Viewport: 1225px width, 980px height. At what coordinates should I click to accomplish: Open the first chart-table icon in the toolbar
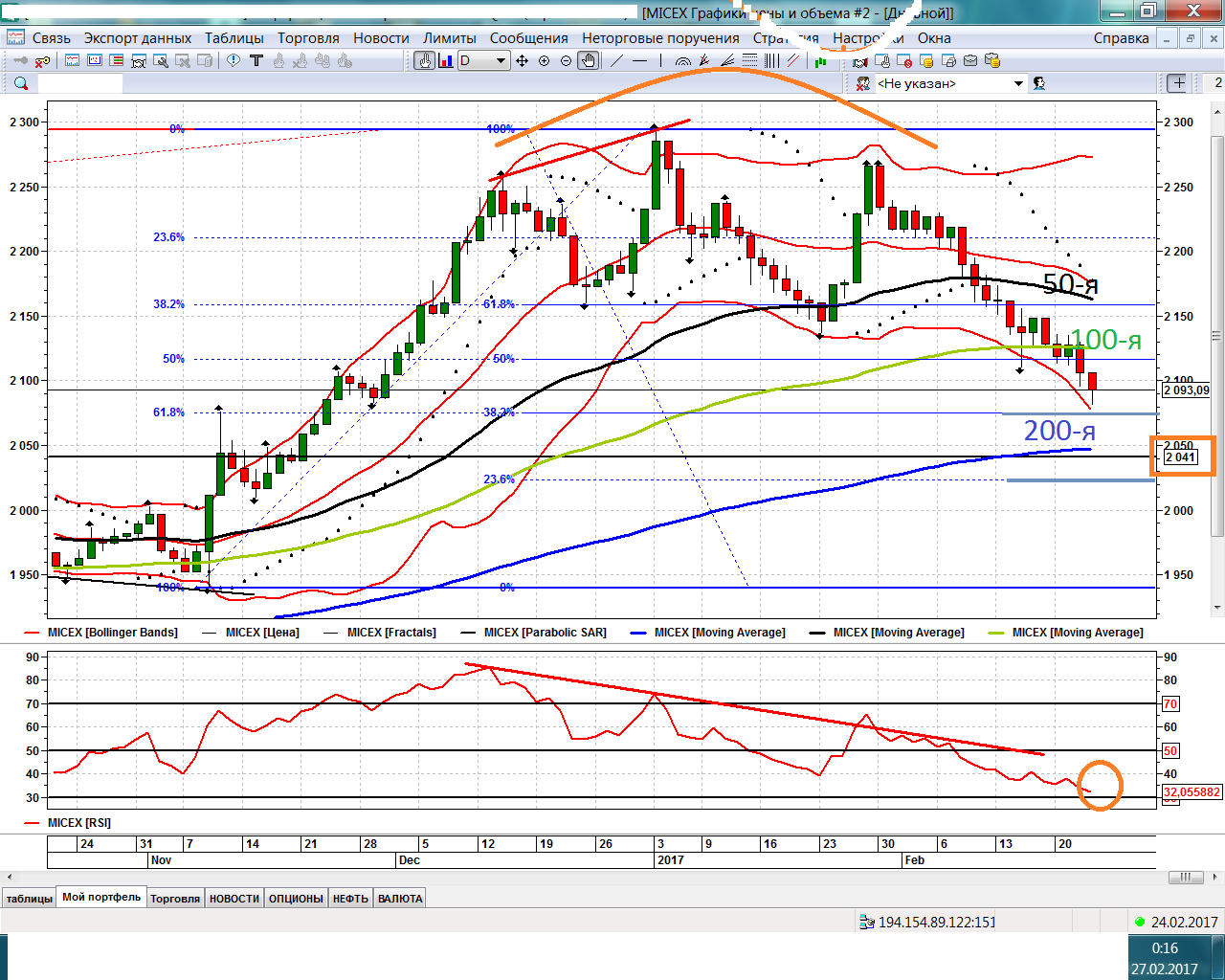[72, 60]
